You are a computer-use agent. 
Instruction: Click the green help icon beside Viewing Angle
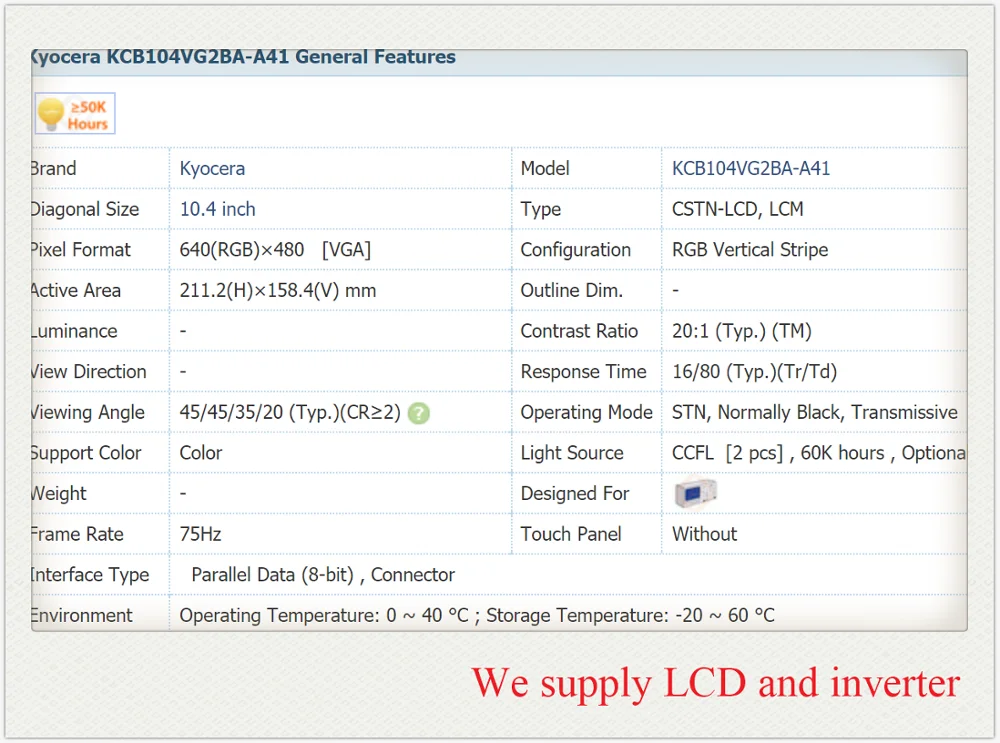pos(418,413)
